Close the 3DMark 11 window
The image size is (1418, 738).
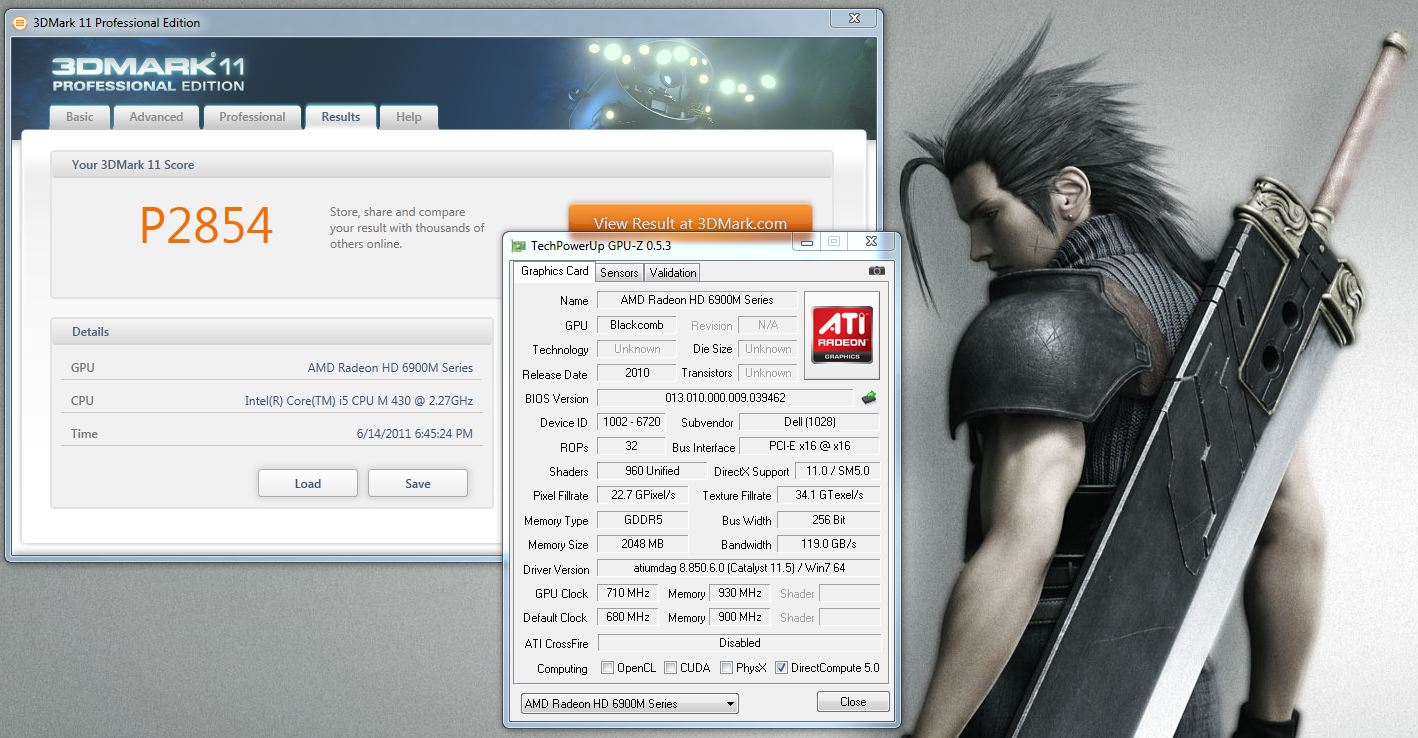pyautogui.click(x=853, y=18)
